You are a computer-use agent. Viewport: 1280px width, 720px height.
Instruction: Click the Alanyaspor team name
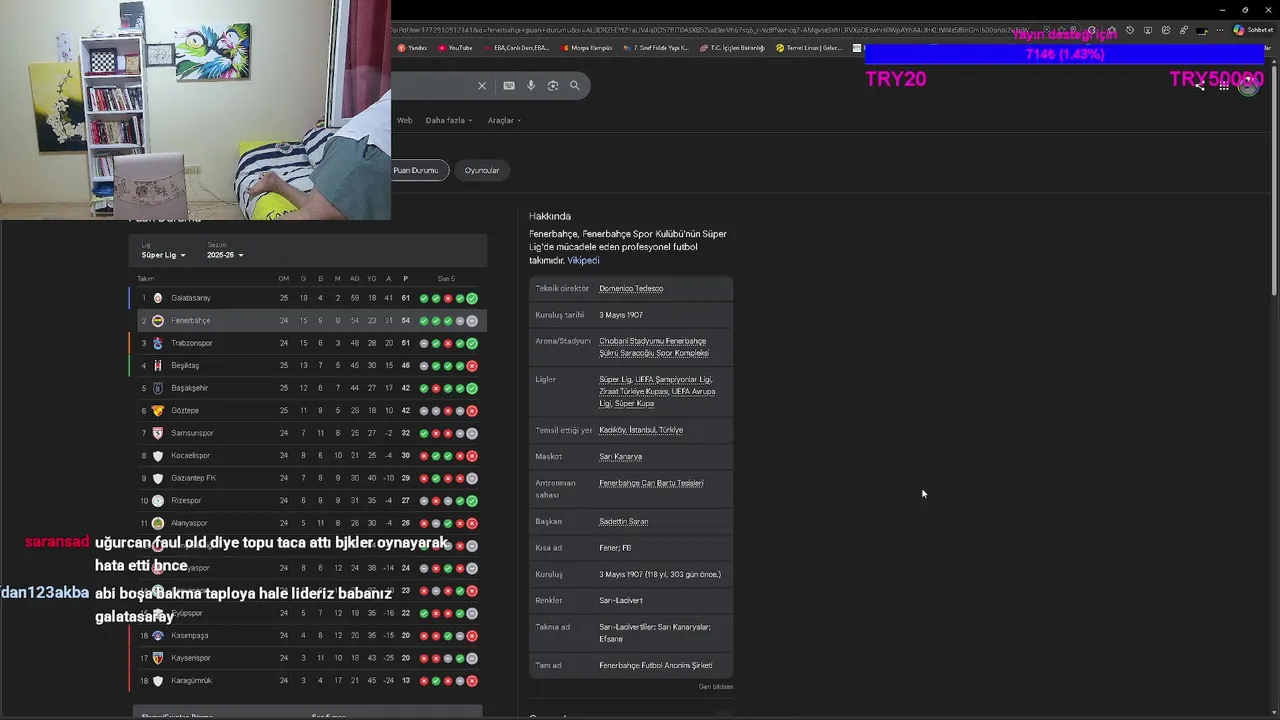coord(189,523)
